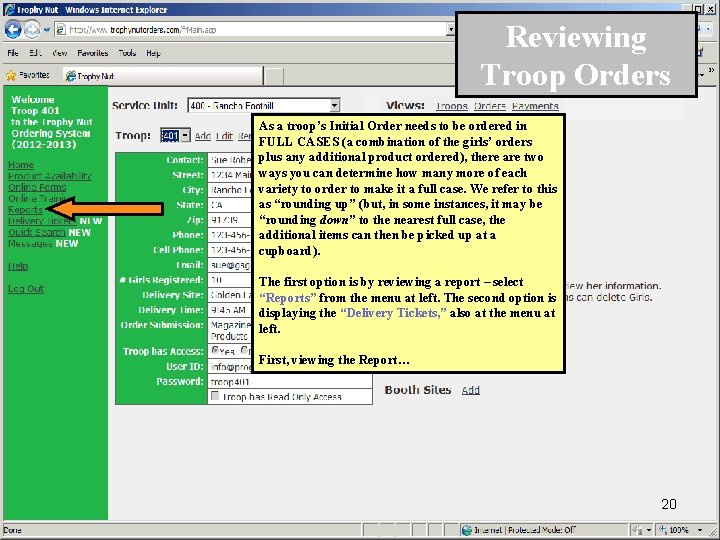Click the zoom magnifier icon
The image size is (720, 540).
663,530
